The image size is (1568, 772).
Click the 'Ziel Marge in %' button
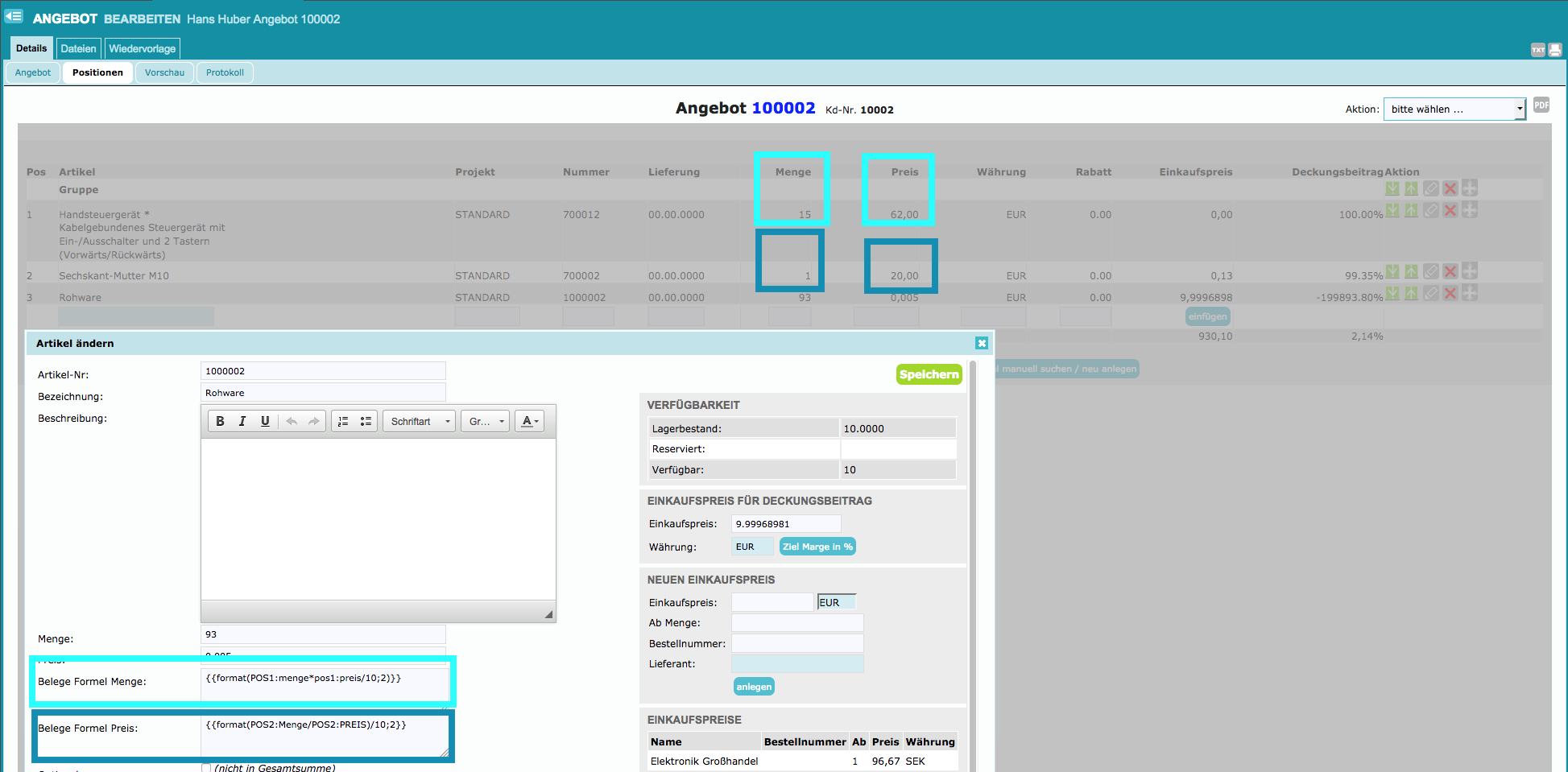[x=817, y=547]
